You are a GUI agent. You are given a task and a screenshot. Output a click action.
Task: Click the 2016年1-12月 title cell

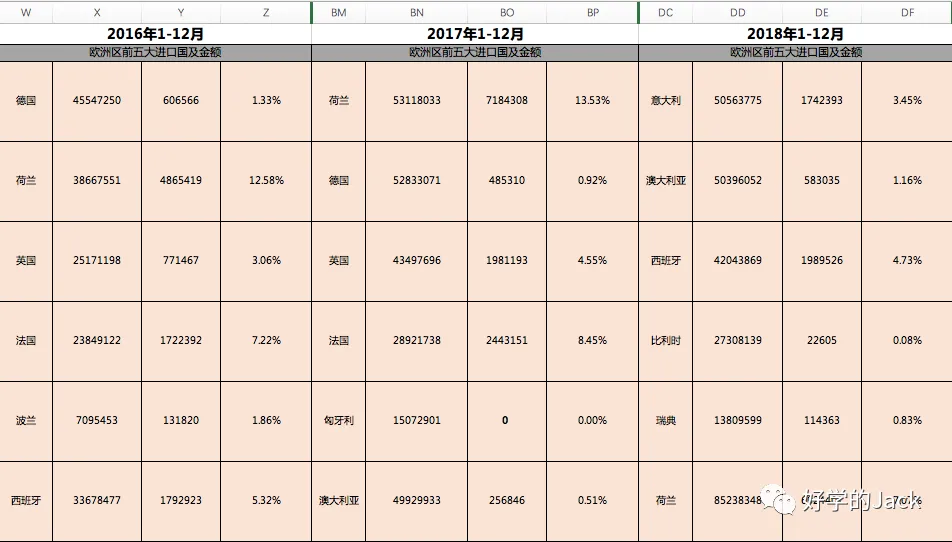click(x=155, y=34)
